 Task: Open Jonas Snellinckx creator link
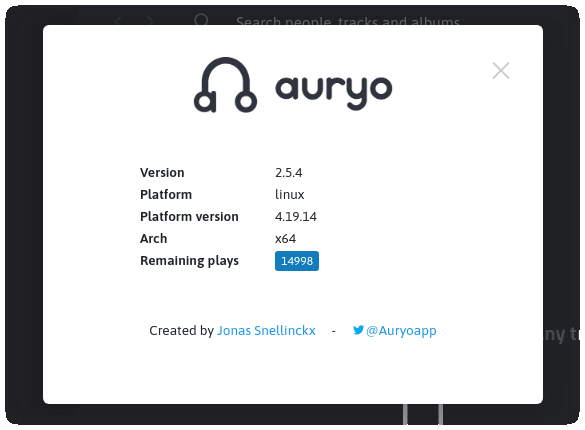coord(266,330)
